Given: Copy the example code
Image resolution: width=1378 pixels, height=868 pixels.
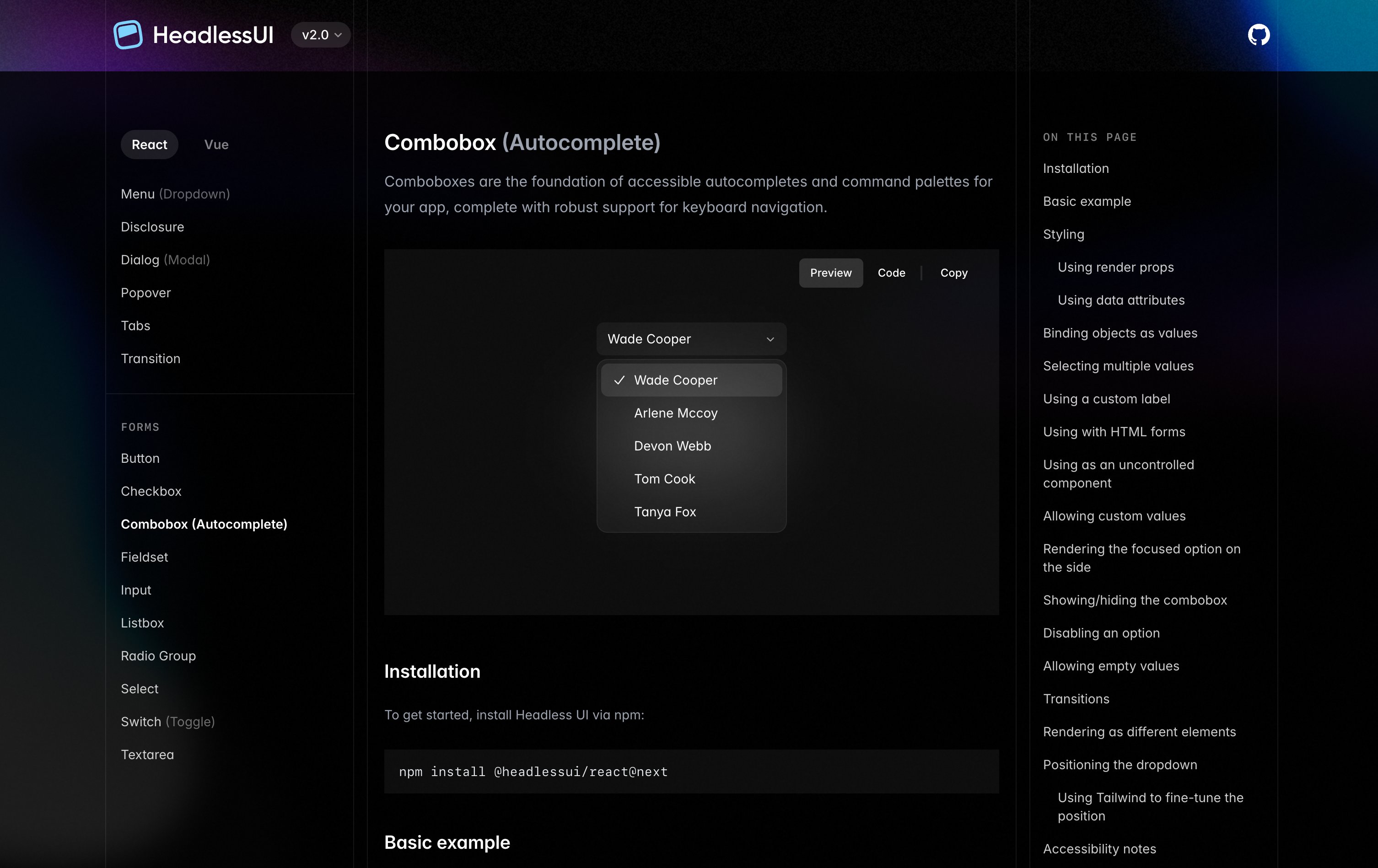Looking at the screenshot, I should pos(953,273).
